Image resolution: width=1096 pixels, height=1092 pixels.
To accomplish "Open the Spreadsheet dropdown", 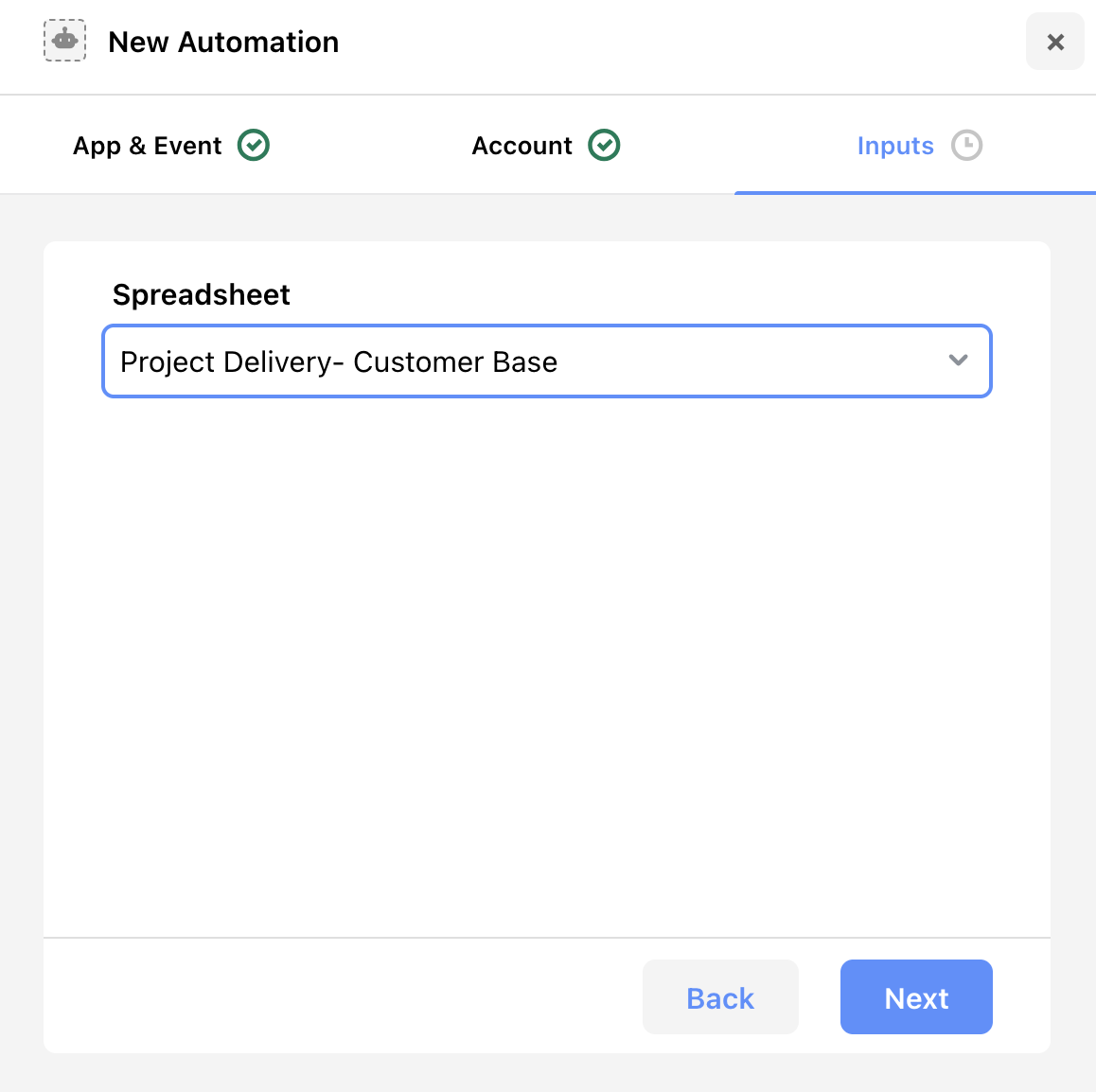I will coord(547,361).
